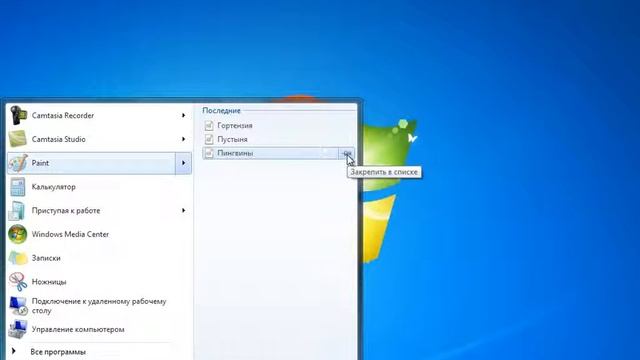Open Все программы list

coord(58,352)
